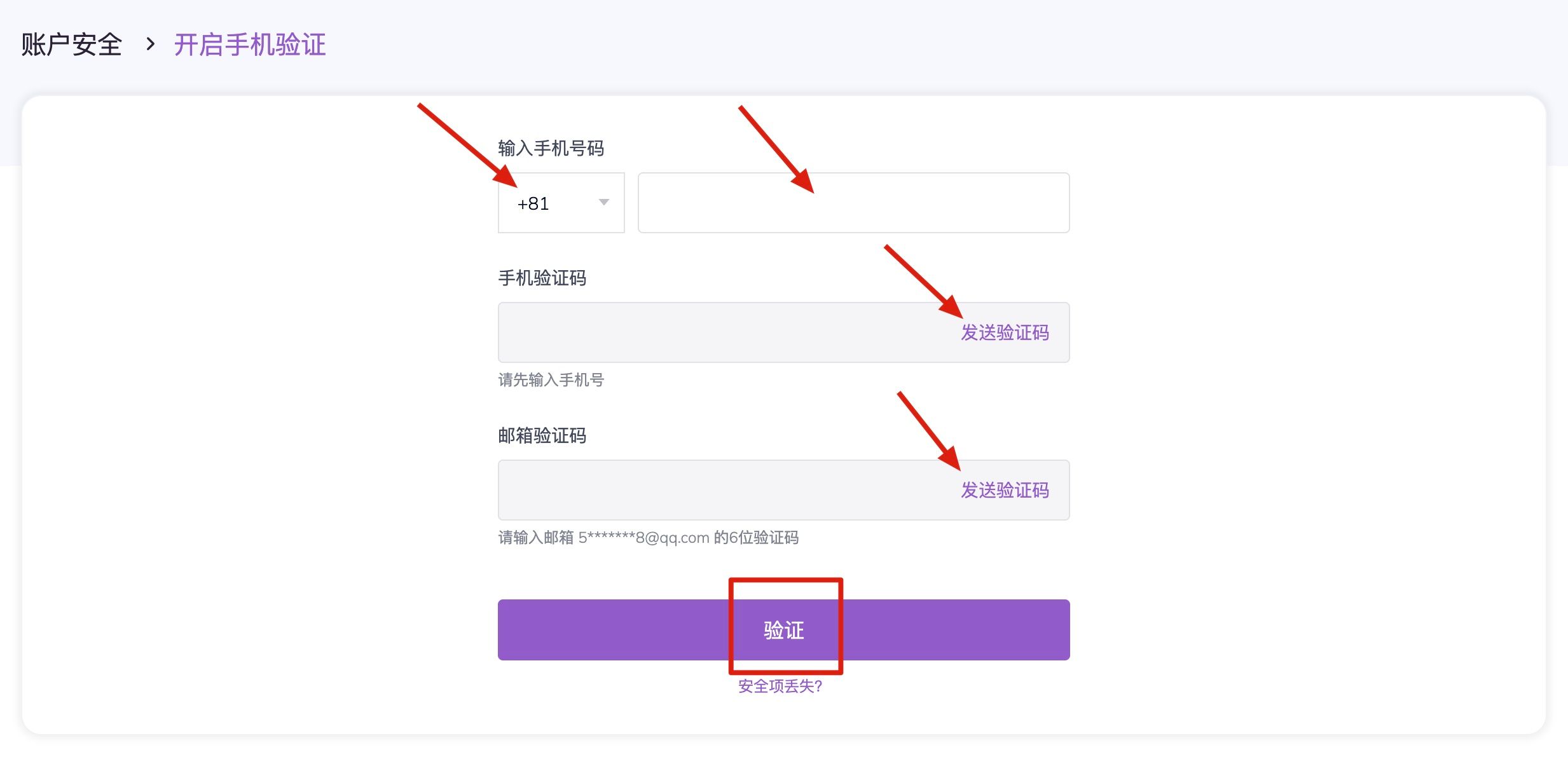Viewport: 1568px width, 778px height.
Task: Click the masked qq.com email hint text
Action: tap(648, 538)
